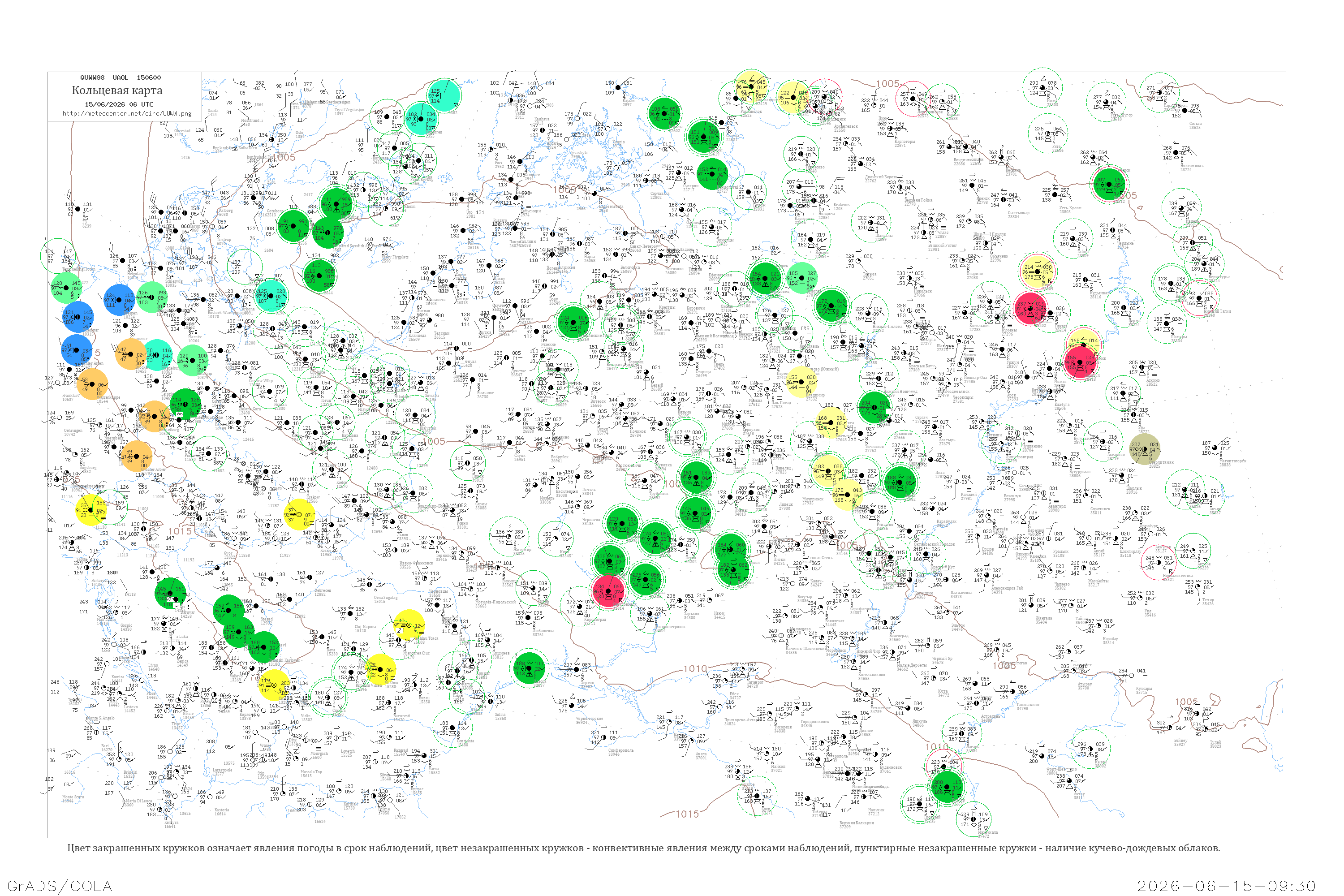Open the meteocenter.net/circ/UUWW.png URL text
The height and width of the screenshot is (896, 1344).
coord(127,113)
